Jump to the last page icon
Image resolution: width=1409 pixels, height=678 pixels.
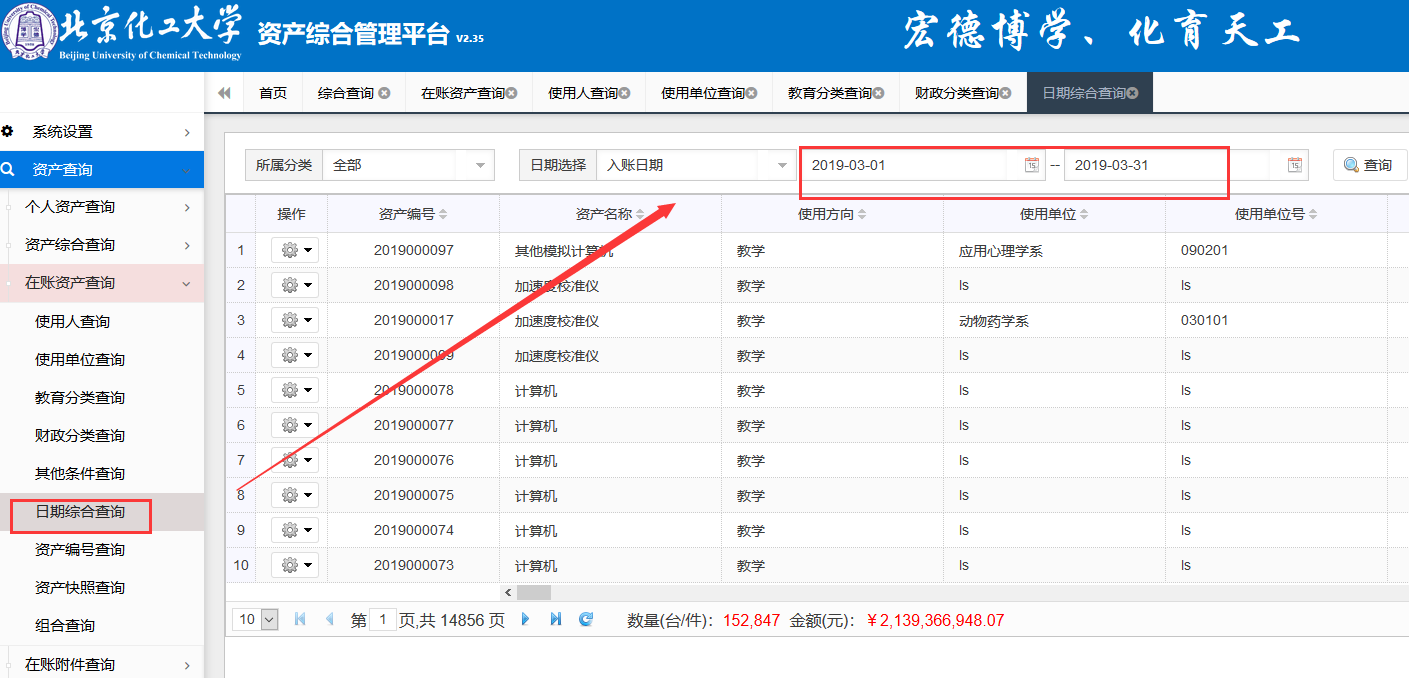pyautogui.click(x=556, y=620)
